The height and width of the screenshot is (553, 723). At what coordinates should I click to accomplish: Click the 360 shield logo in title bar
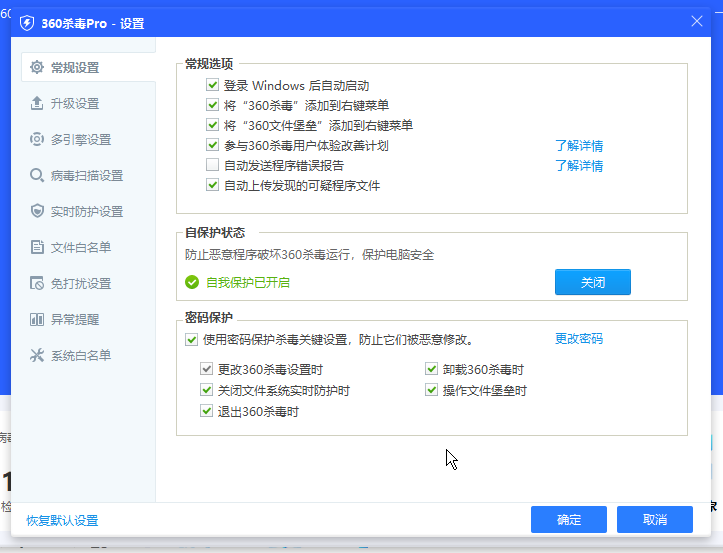click(27, 23)
